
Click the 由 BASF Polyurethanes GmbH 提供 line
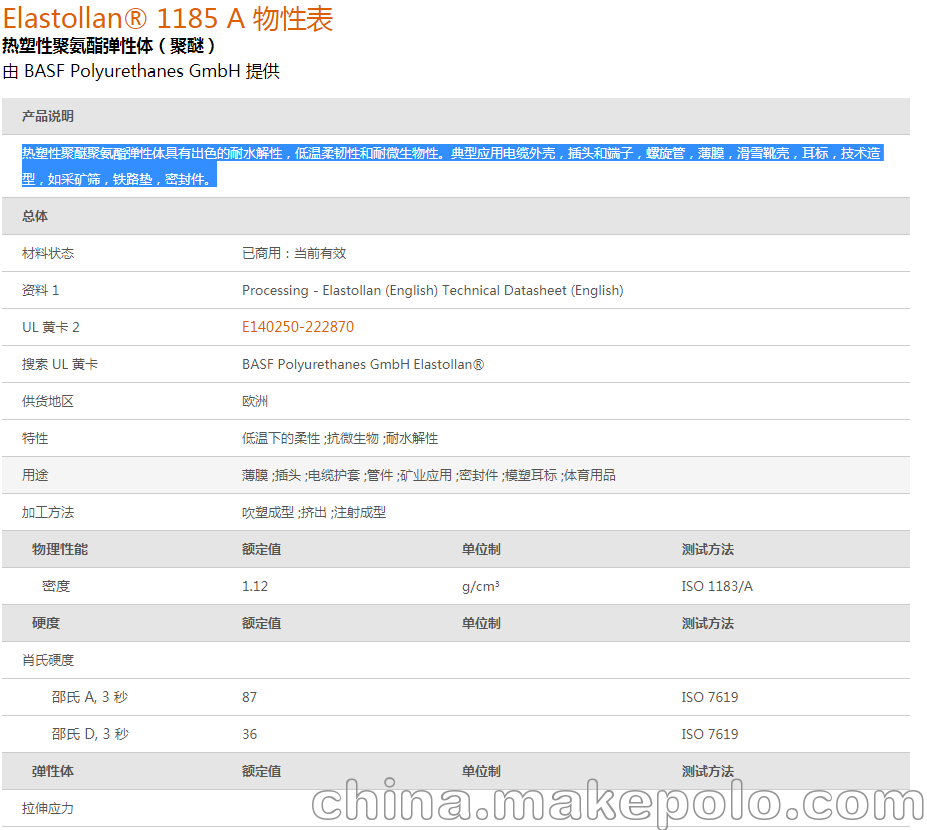(141, 71)
